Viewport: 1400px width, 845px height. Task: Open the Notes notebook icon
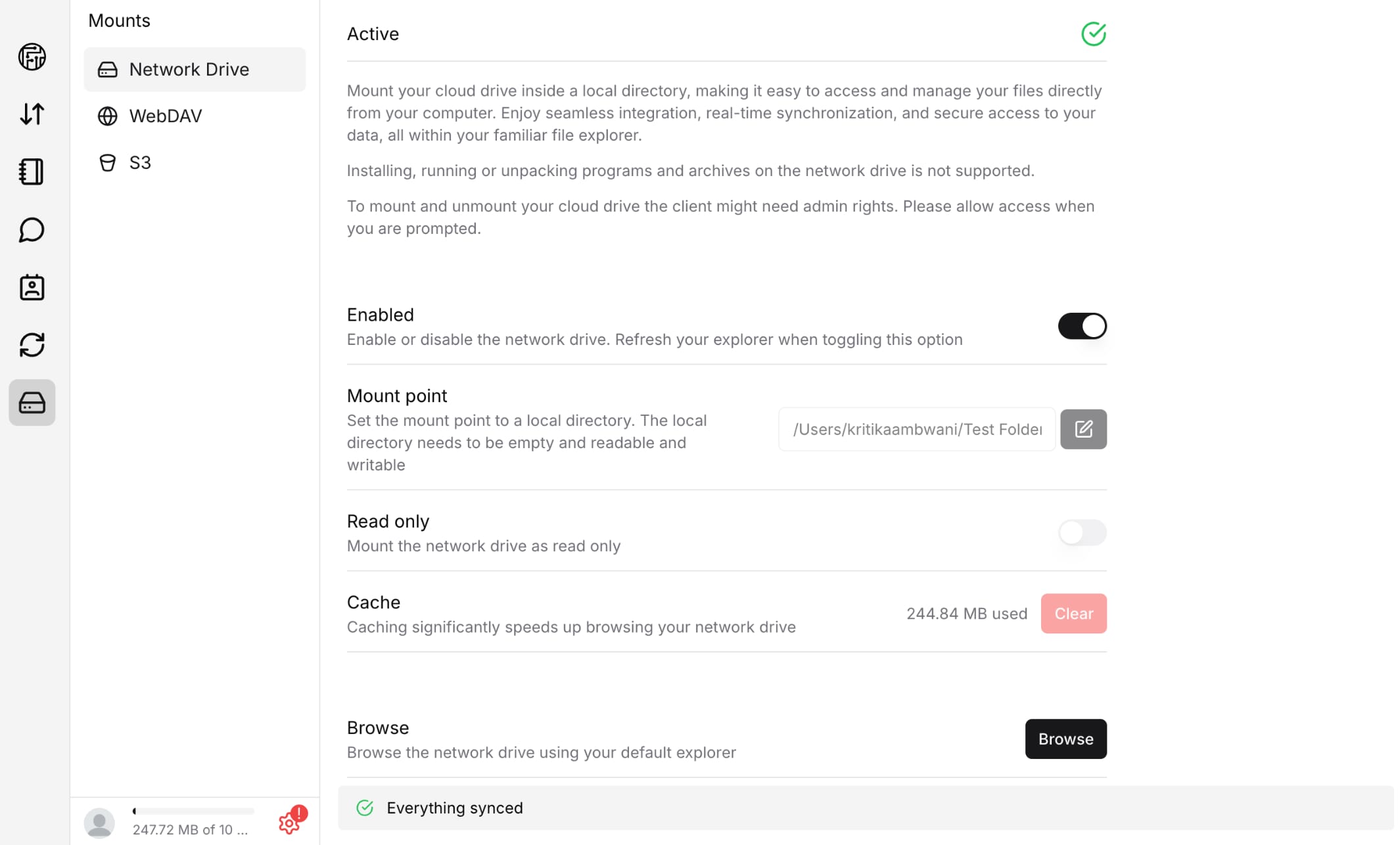click(32, 171)
